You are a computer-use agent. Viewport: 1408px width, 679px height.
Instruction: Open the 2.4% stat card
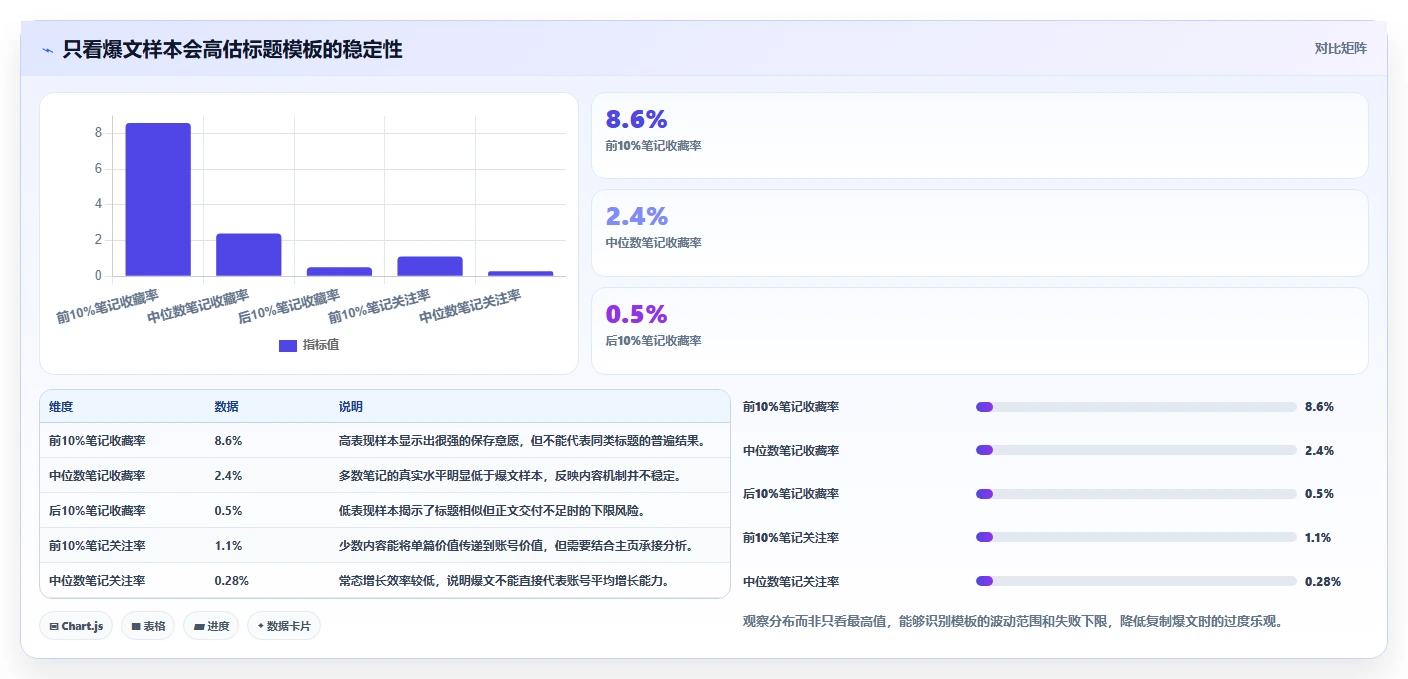pyautogui.click(x=979, y=233)
